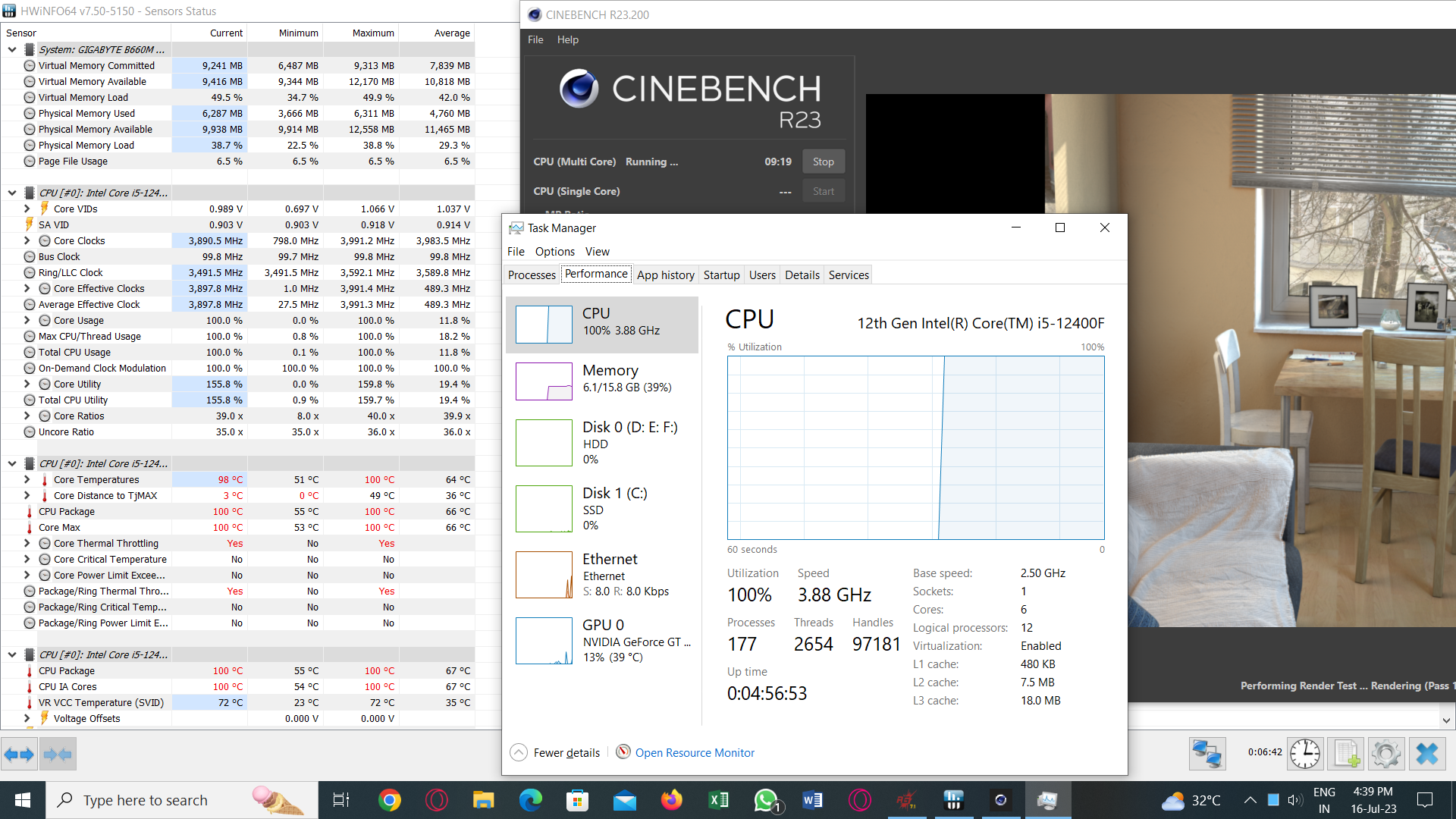The height and width of the screenshot is (819, 1456).
Task: Sort by Current column header
Action: click(209, 33)
